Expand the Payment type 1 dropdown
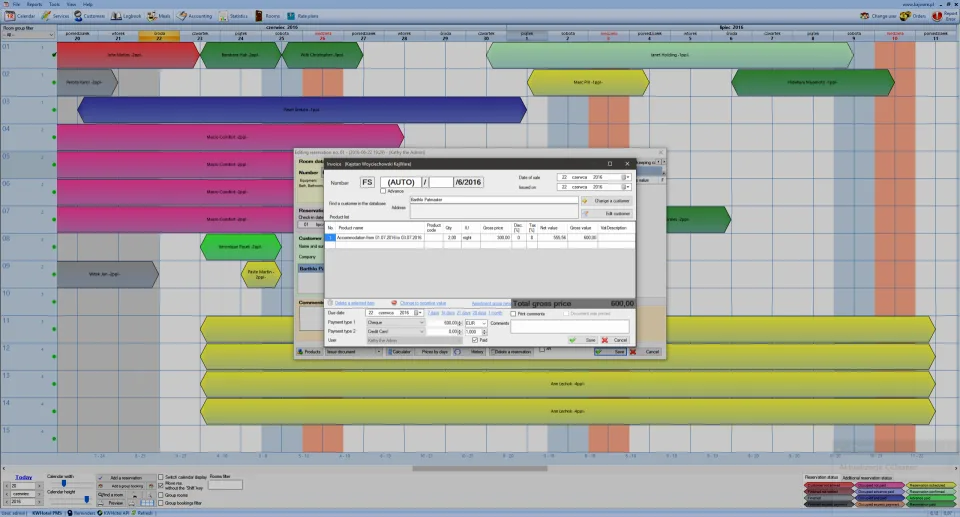This screenshot has height=517, width=960. coord(395,323)
